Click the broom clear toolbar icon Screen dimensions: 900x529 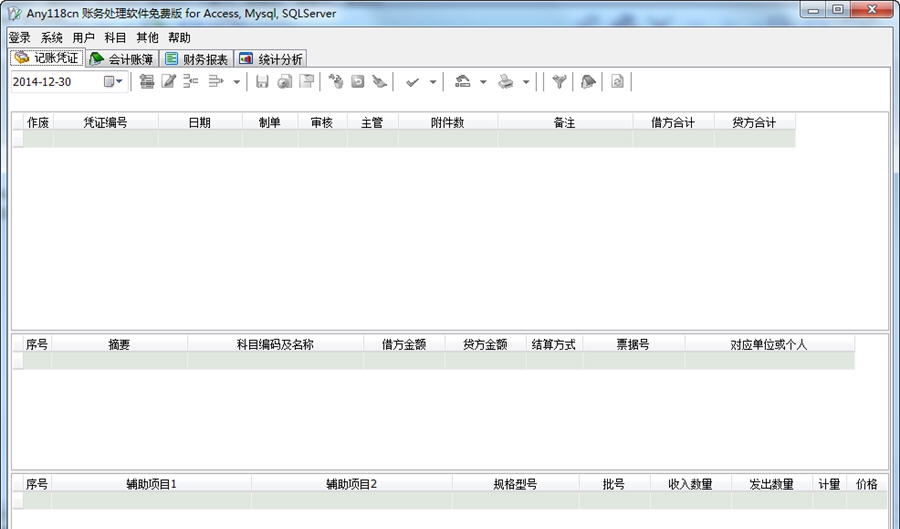pyautogui.click(x=379, y=81)
